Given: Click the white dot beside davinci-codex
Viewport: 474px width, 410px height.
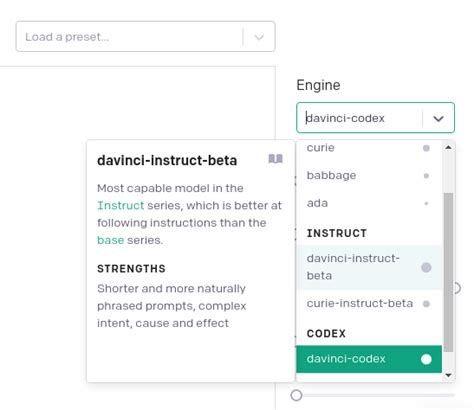Looking at the screenshot, I should 426,359.
